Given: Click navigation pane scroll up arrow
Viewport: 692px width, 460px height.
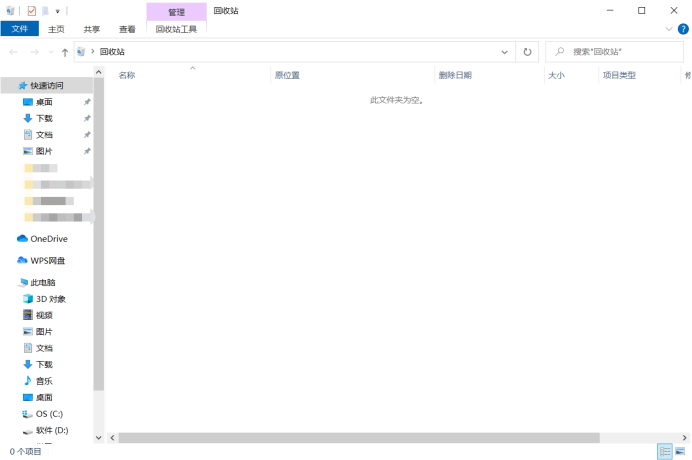Looking at the screenshot, I should (x=99, y=72).
